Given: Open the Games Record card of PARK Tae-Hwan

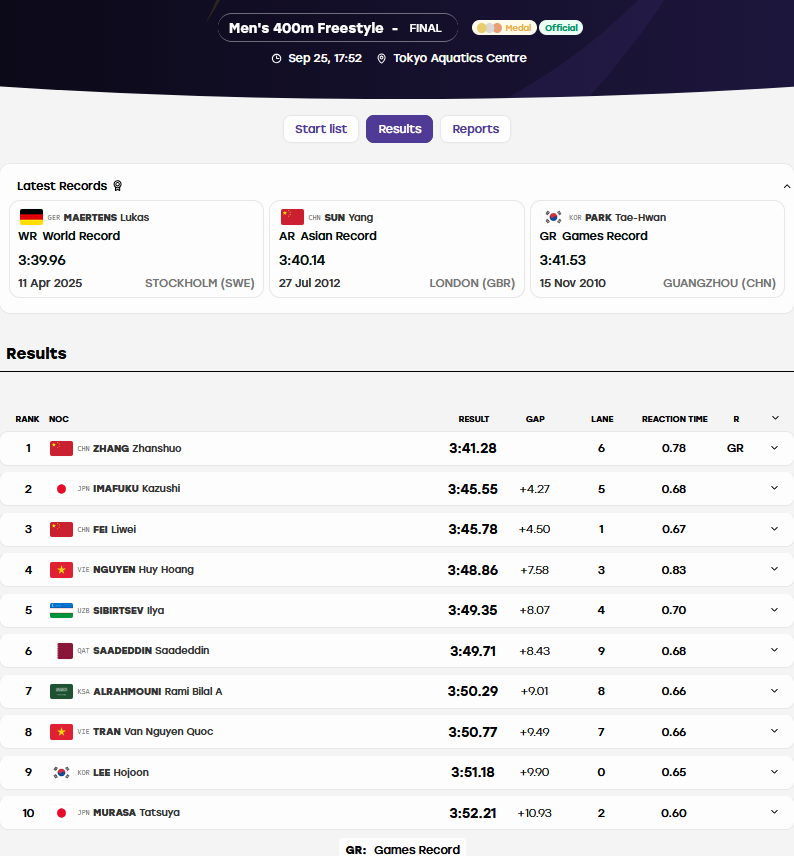Looking at the screenshot, I should (x=657, y=249).
